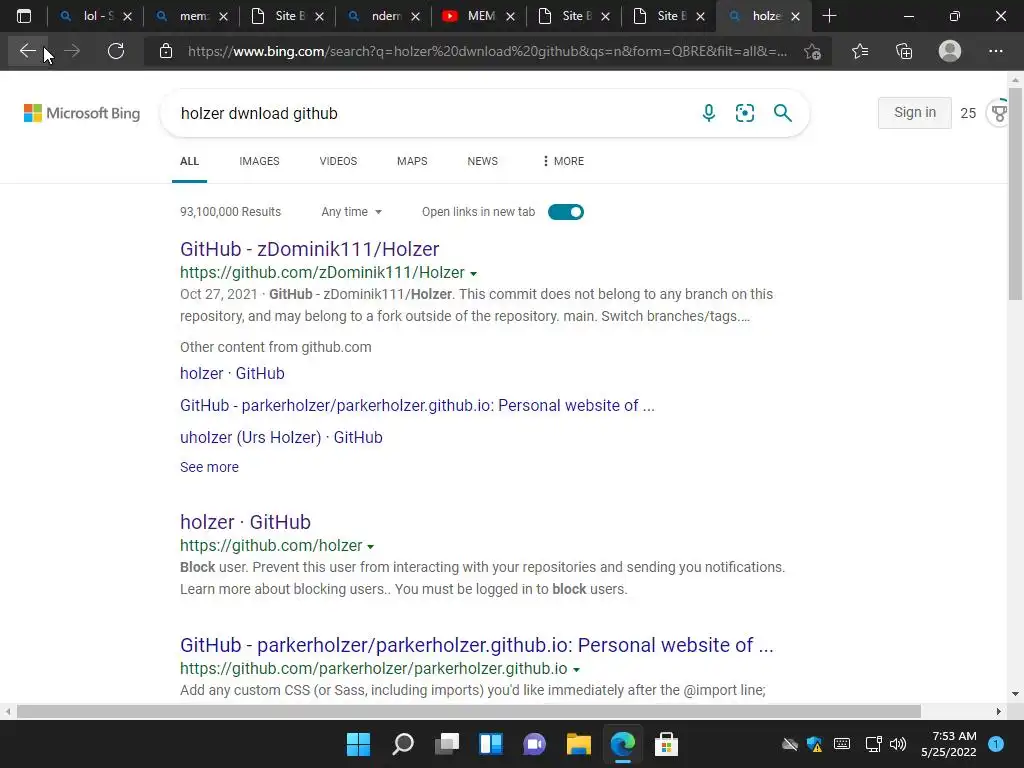Expand arrow beside github.com/zDominik111/Holzer URL

pos(473,274)
